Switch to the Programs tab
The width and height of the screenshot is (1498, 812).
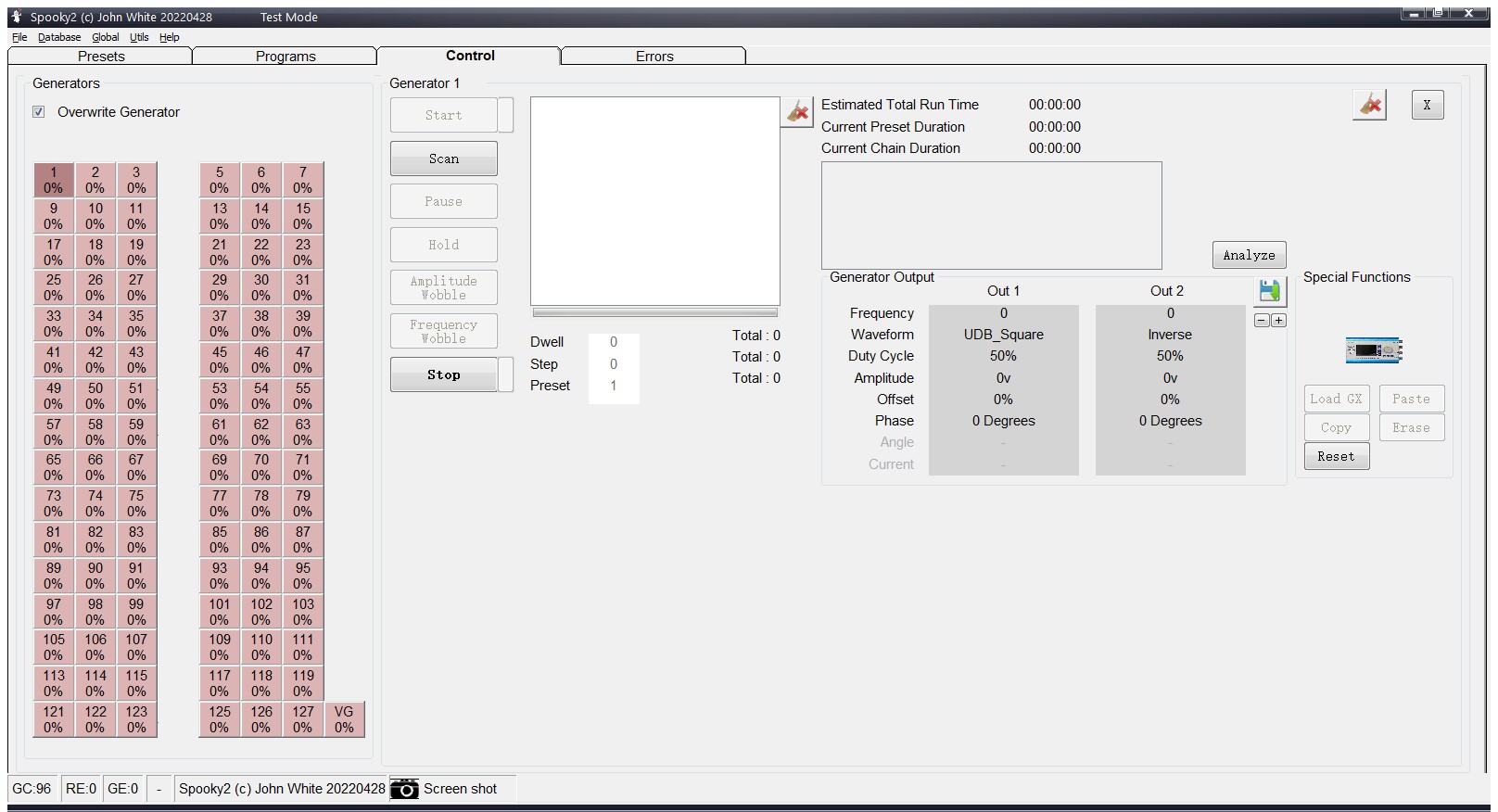click(286, 57)
